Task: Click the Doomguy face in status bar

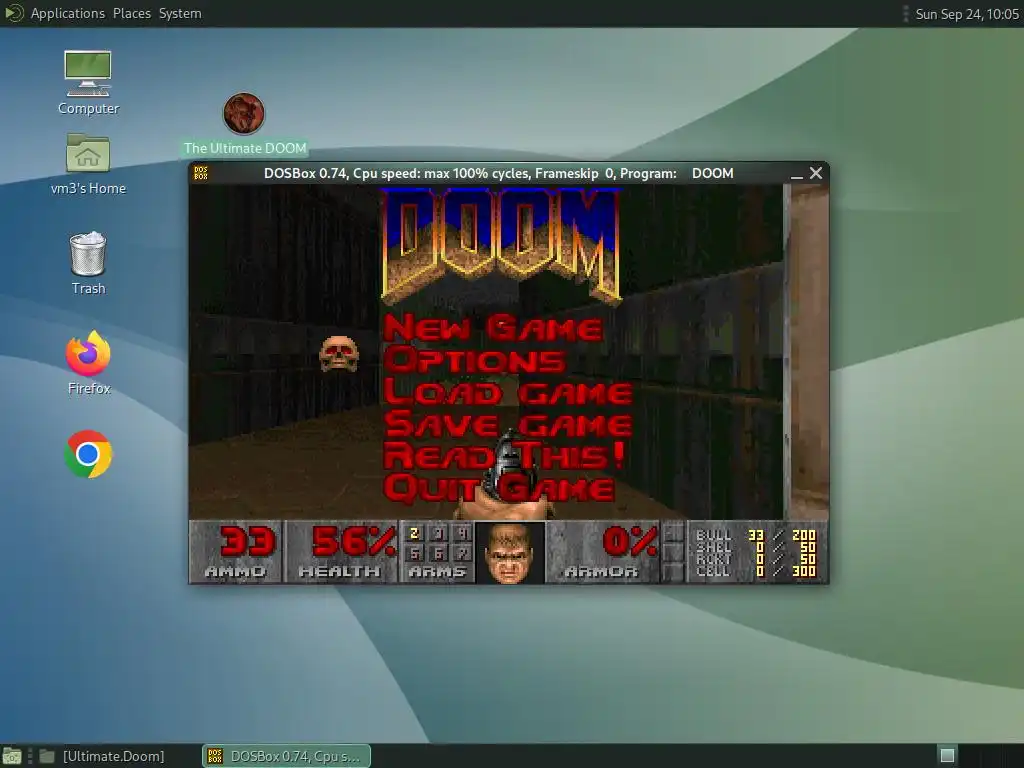Action: click(x=510, y=552)
